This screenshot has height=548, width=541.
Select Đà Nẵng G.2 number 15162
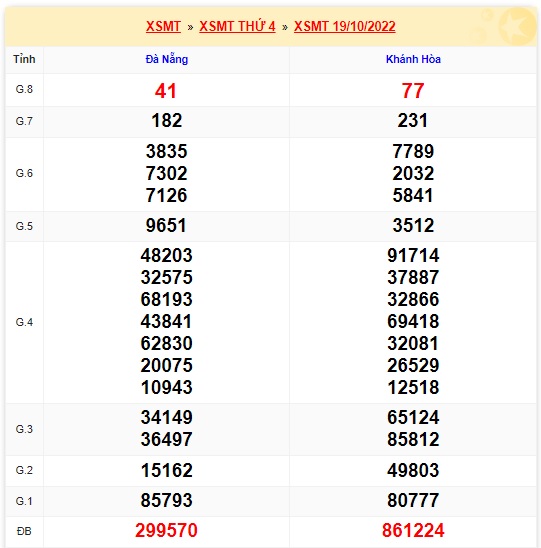(x=167, y=470)
